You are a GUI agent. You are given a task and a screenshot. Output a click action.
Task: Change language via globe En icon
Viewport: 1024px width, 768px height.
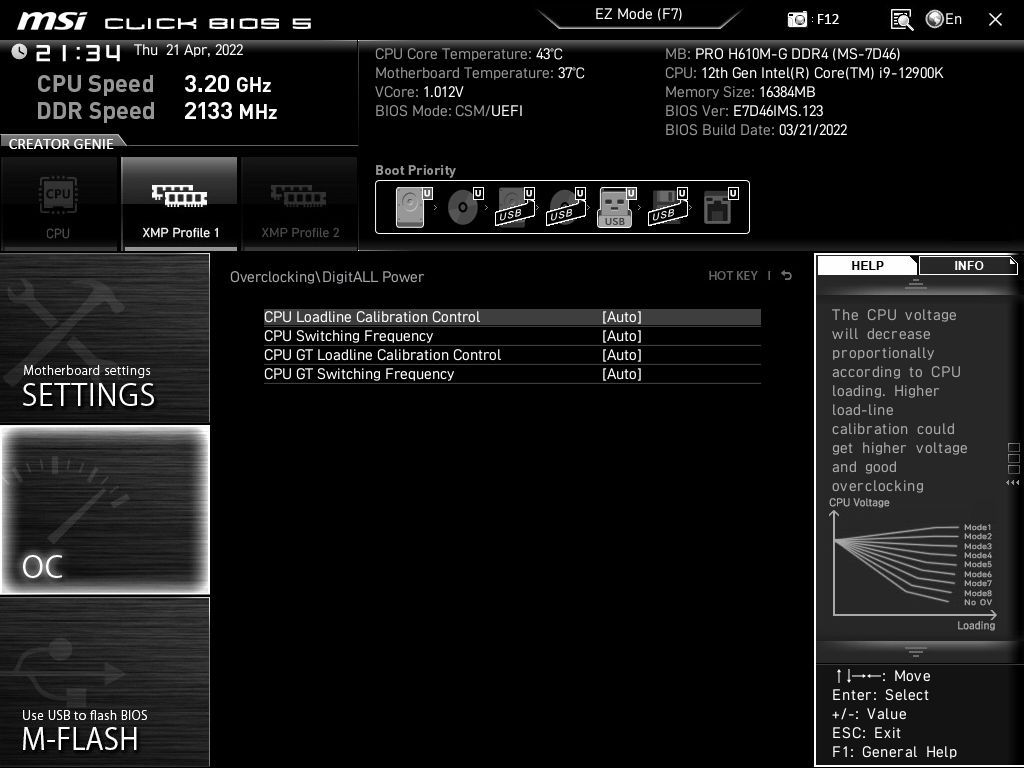click(944, 19)
